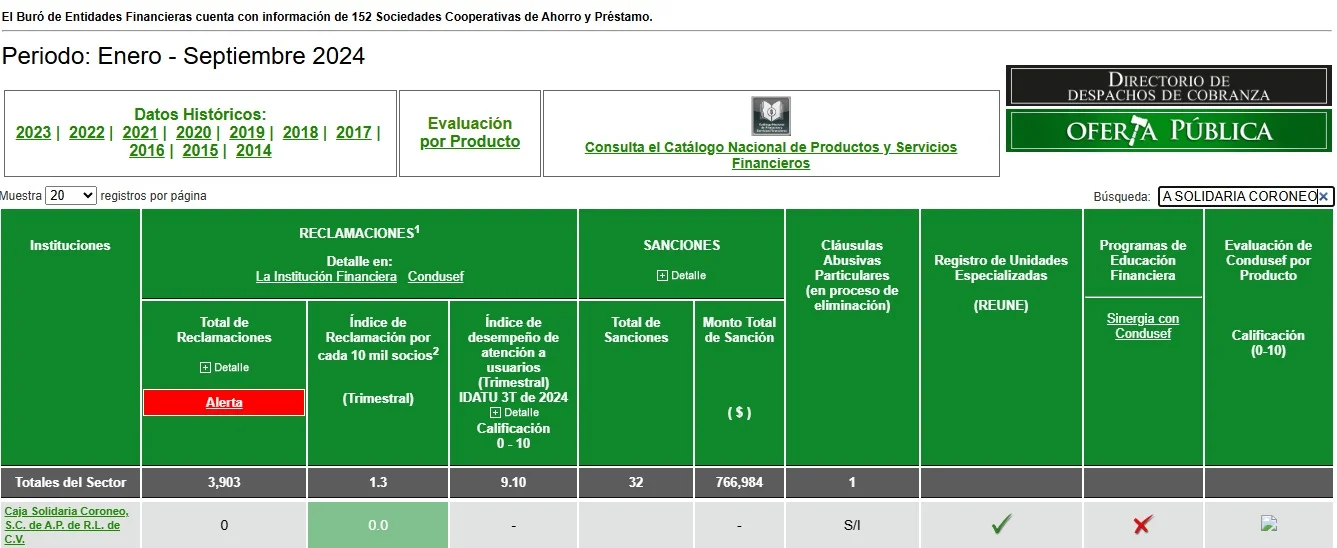This screenshot has width=1337, height=548.
Task: Click into the Búsqueda search field
Action: 1236,197
